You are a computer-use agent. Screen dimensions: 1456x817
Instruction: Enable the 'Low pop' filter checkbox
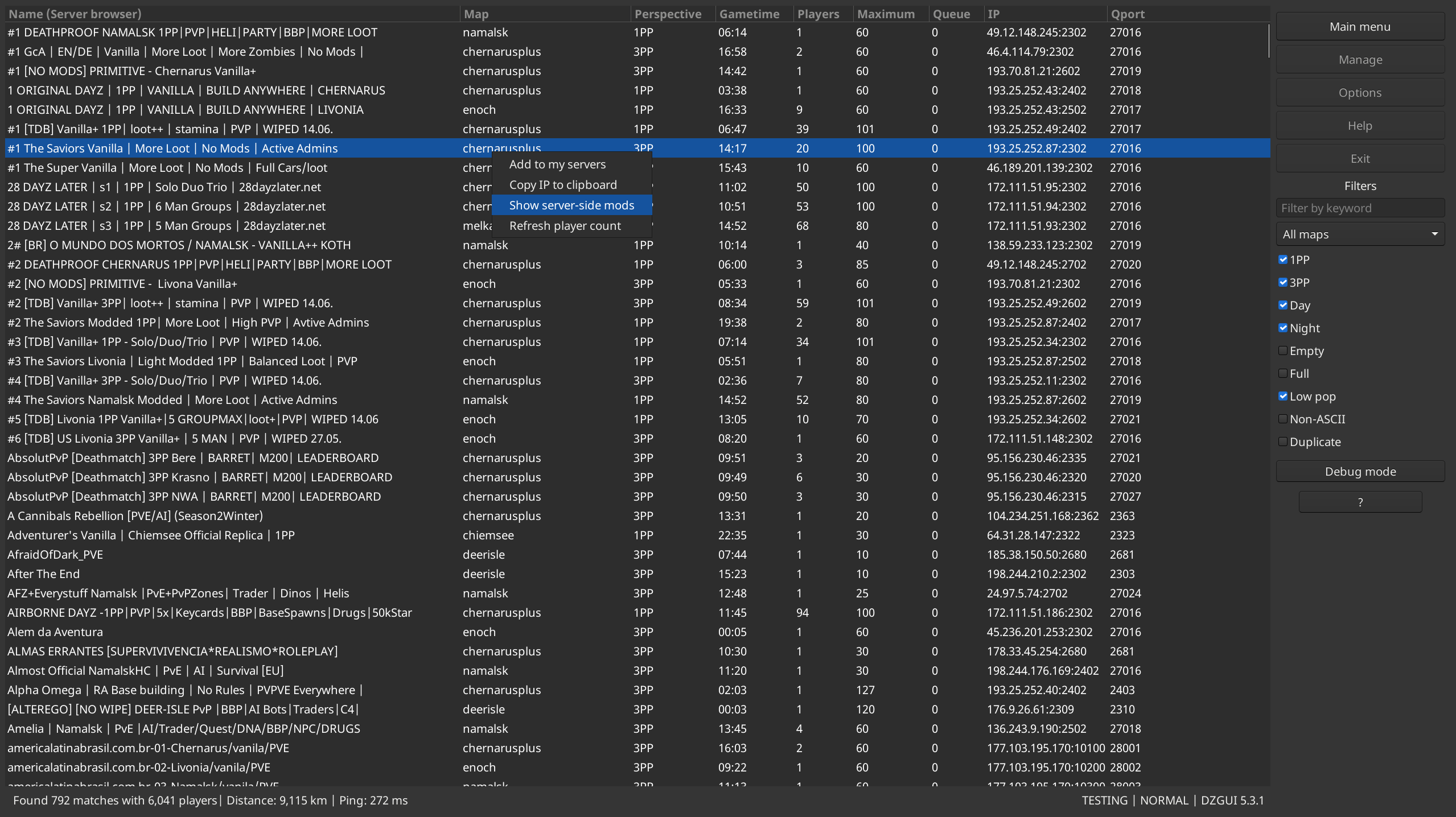click(1283, 396)
